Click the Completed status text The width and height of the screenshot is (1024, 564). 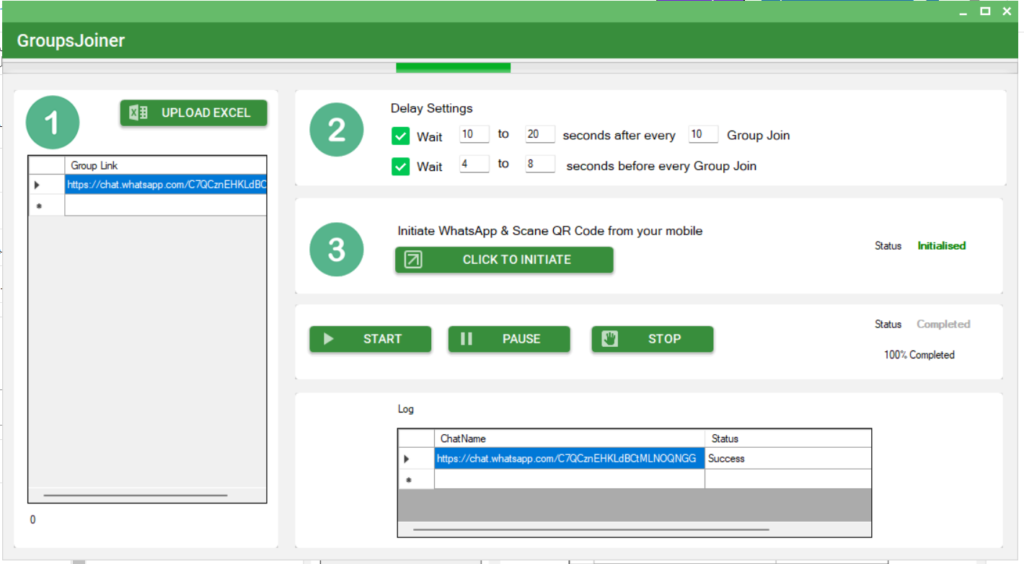click(943, 324)
